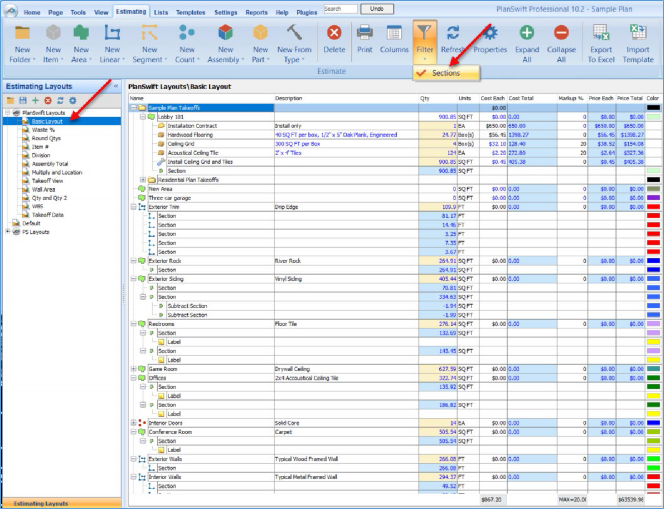Add a layout with the green plus icon
This screenshot has width=664, height=509.
tap(35, 100)
